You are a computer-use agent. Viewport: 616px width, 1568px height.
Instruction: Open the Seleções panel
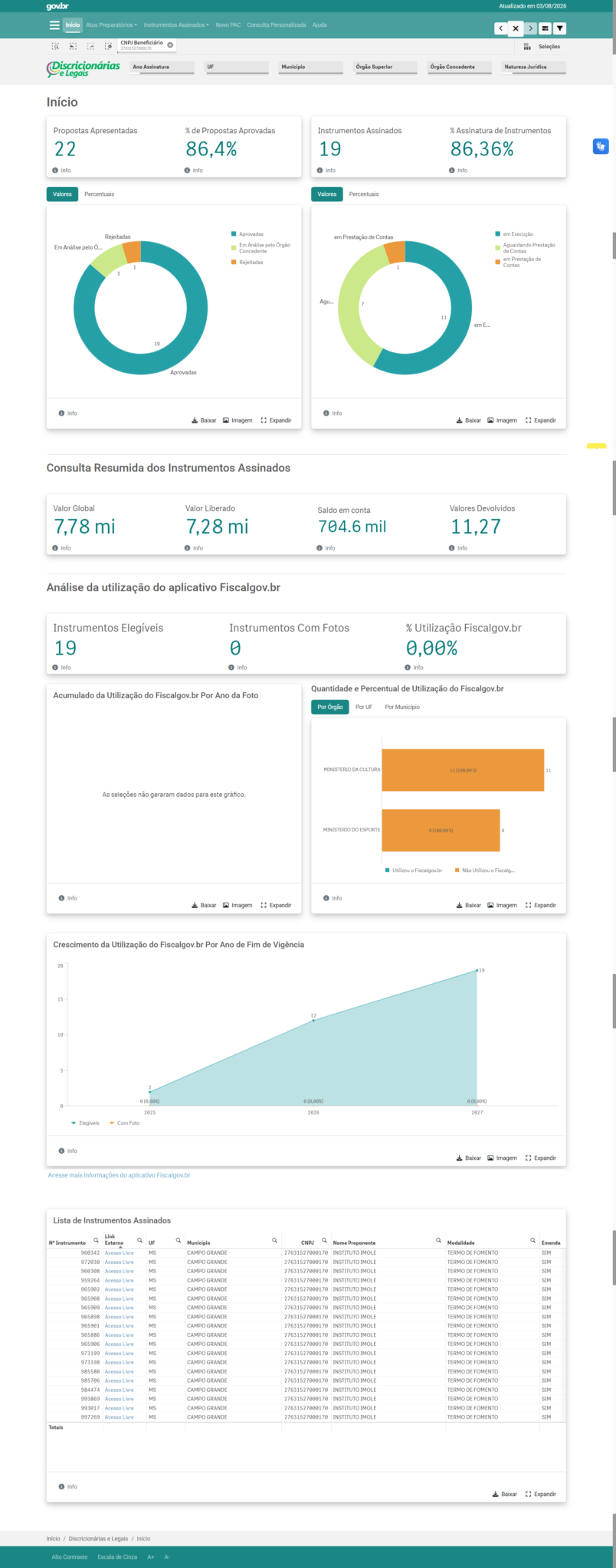(542, 47)
